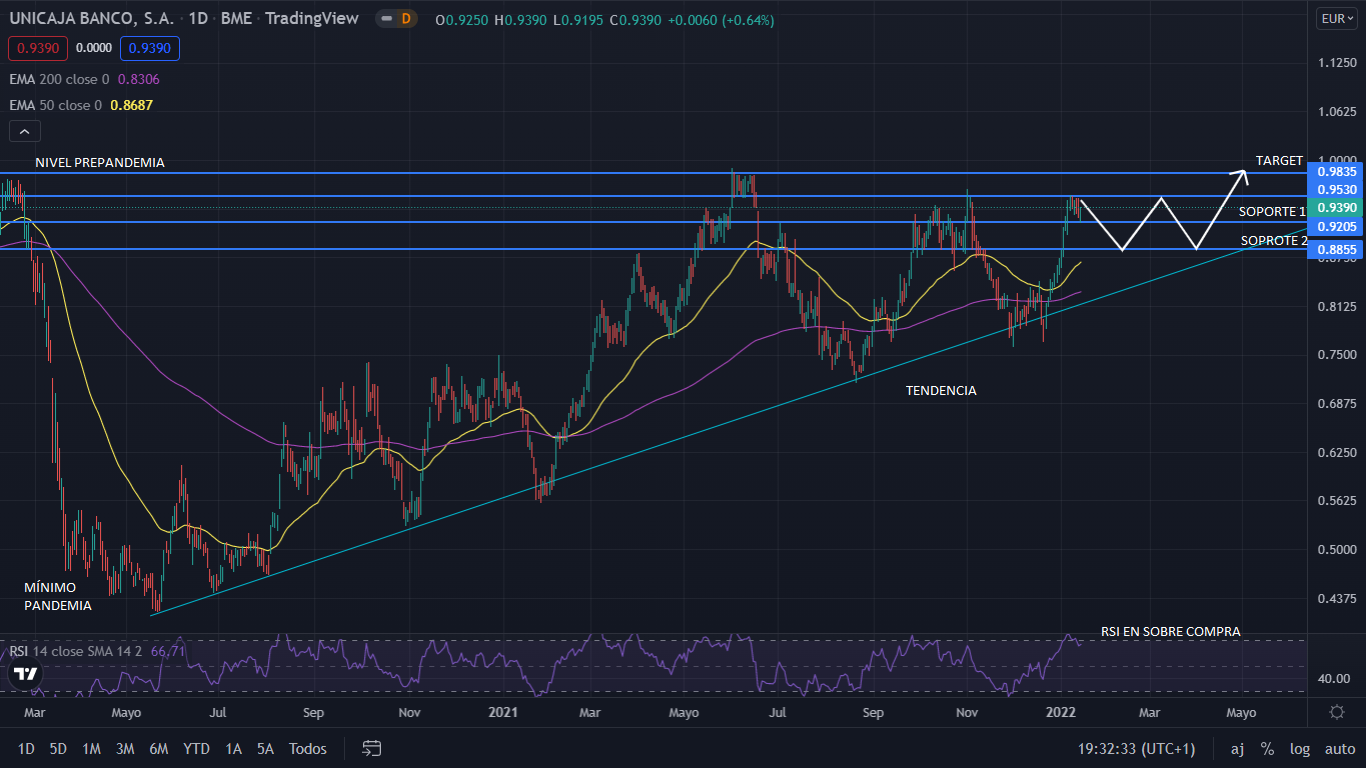Collapse the indicator legend with chevron
Screen dimensions: 1366x768
[24, 131]
